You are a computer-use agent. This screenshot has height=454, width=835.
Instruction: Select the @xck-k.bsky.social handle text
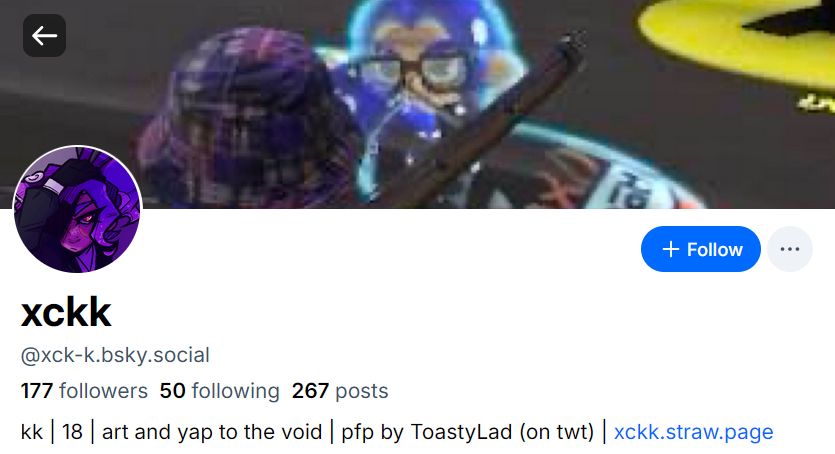[115, 355]
